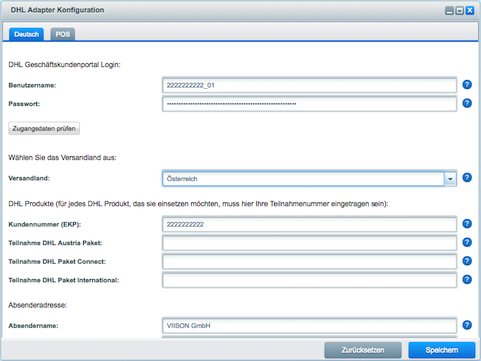
Task: Switch to the Deutsch tab
Action: [26, 34]
